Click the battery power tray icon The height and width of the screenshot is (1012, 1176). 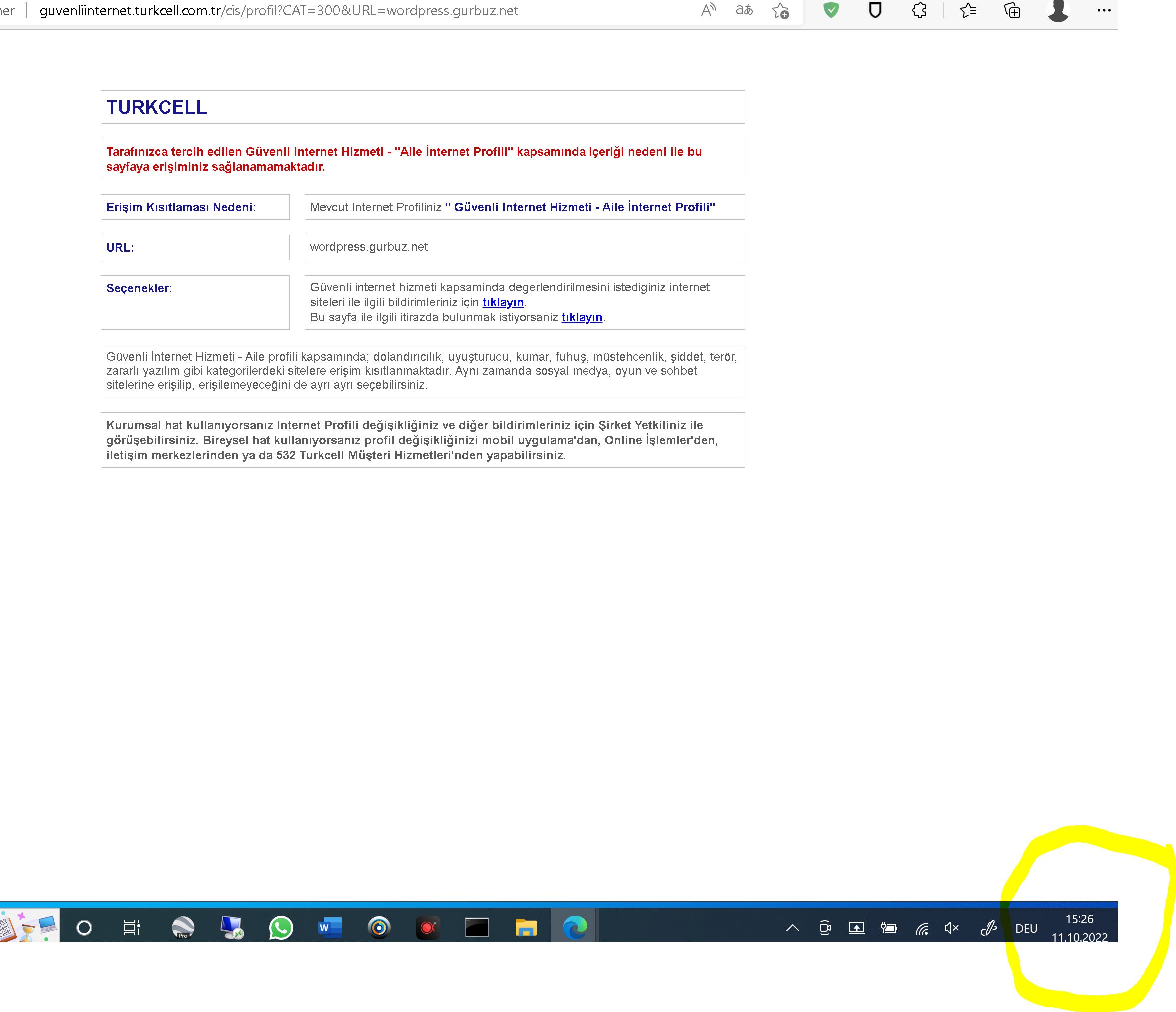(x=888, y=928)
